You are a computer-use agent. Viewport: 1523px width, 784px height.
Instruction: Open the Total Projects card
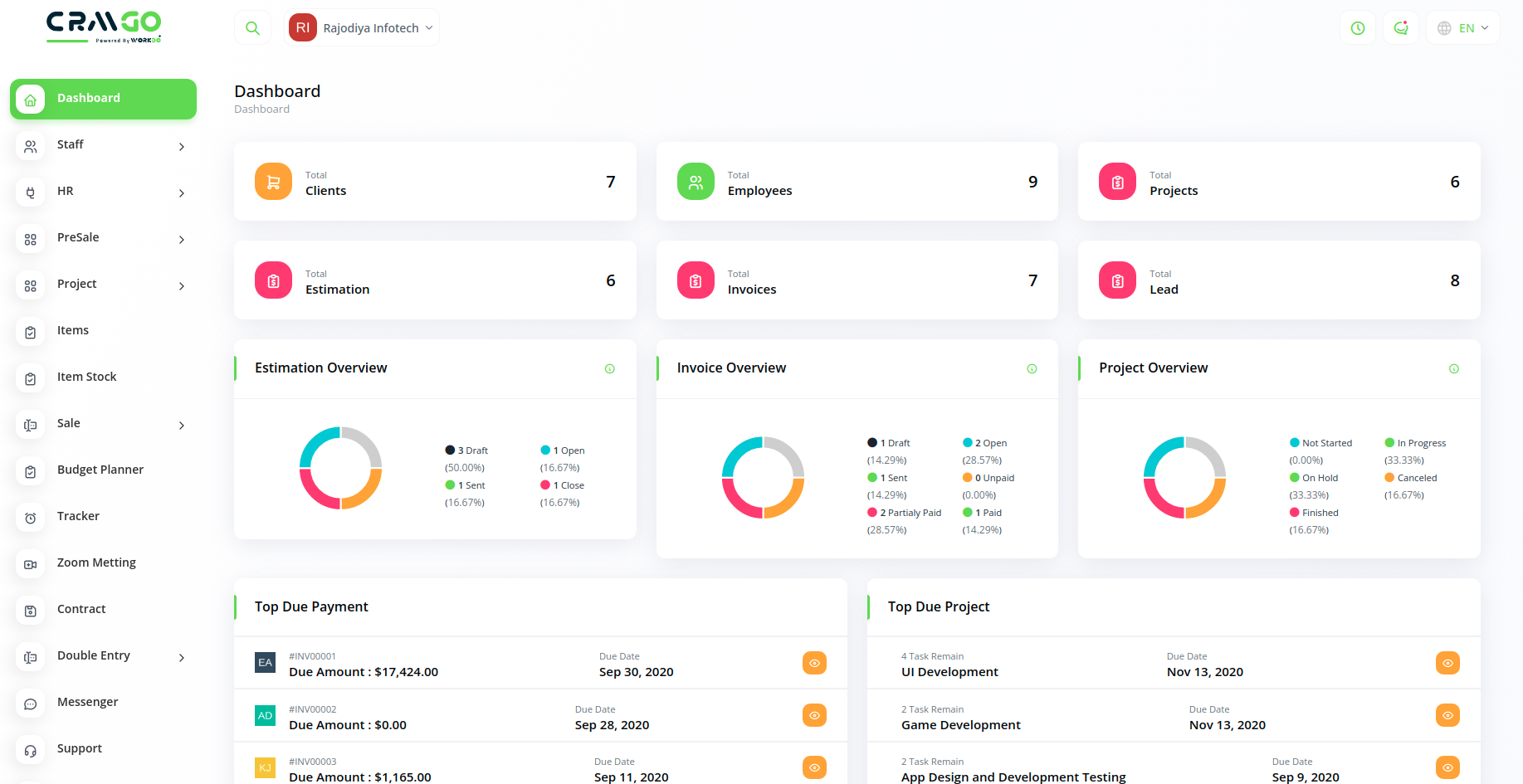1279,182
